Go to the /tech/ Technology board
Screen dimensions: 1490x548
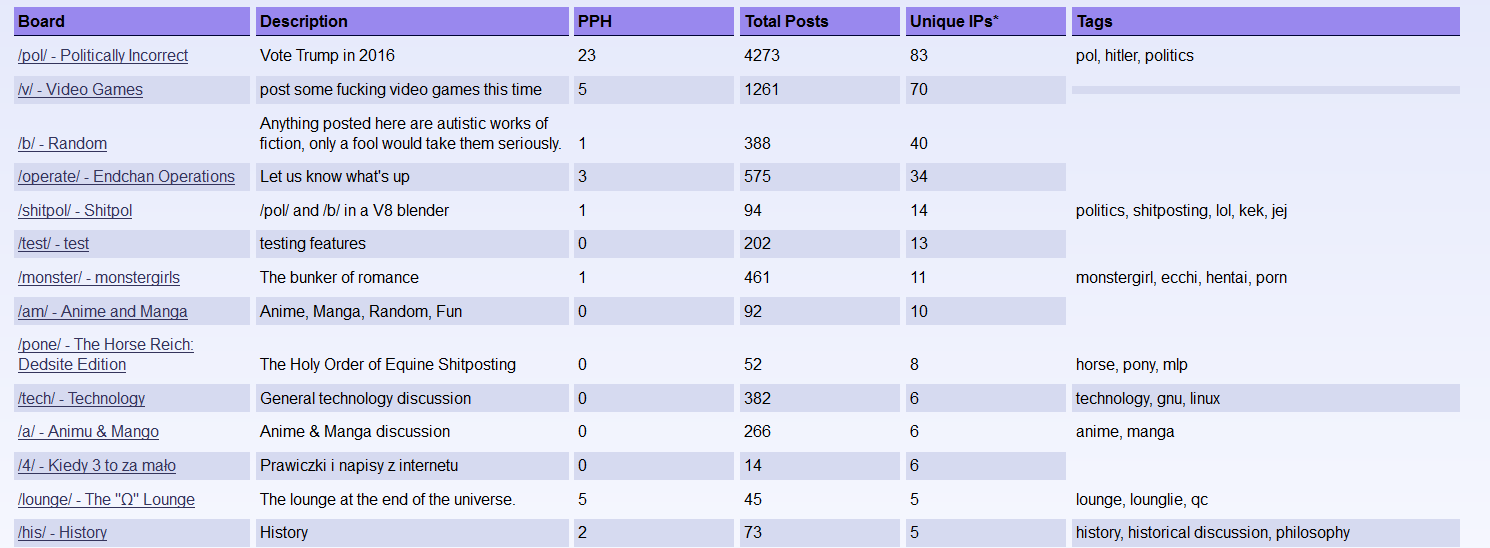click(81, 399)
